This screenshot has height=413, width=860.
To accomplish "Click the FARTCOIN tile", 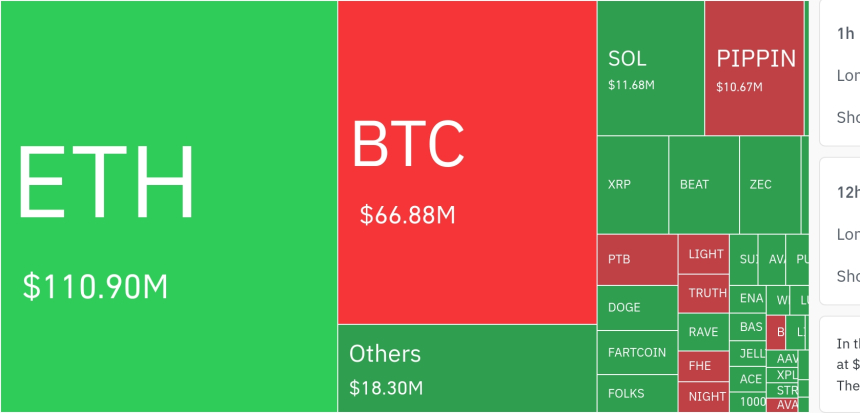I will click(637, 352).
